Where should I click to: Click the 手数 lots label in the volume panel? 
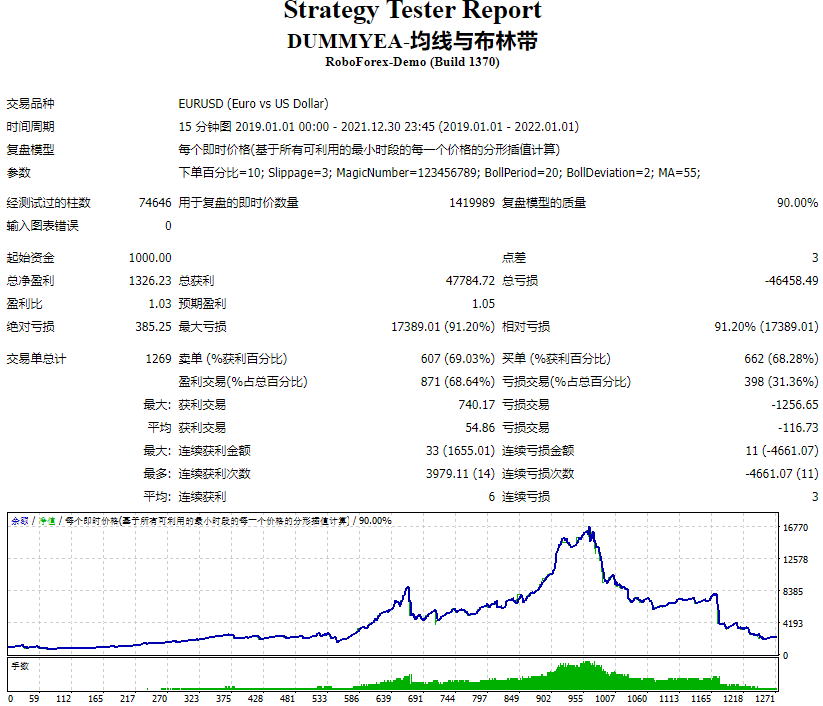[20, 667]
